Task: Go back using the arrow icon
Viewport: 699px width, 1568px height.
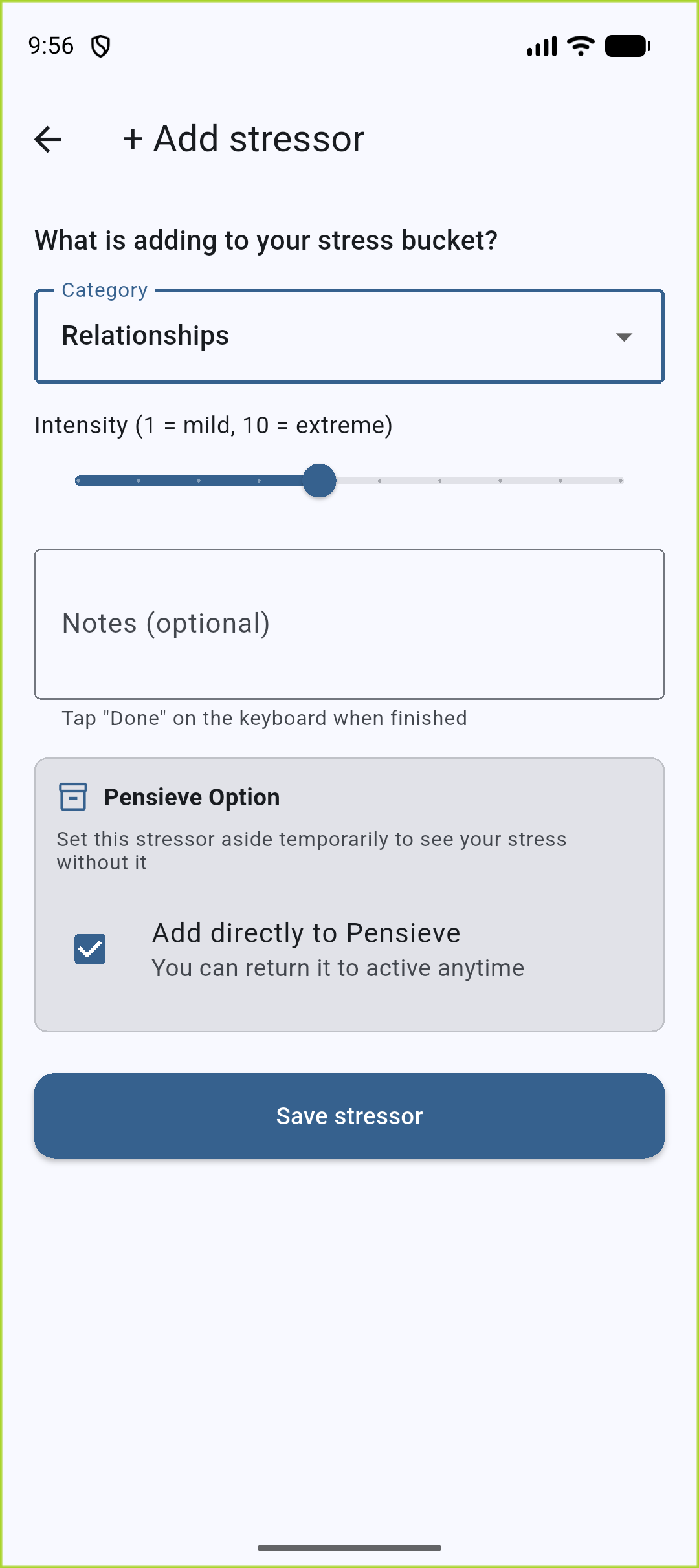Action: tap(48, 139)
